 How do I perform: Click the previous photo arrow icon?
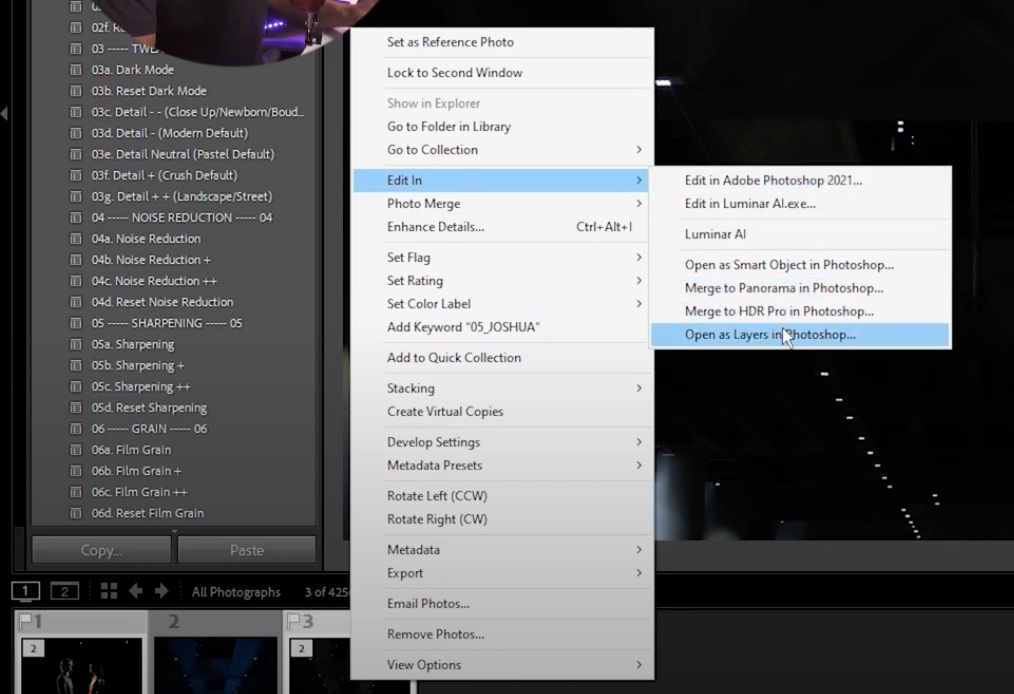tap(136, 590)
